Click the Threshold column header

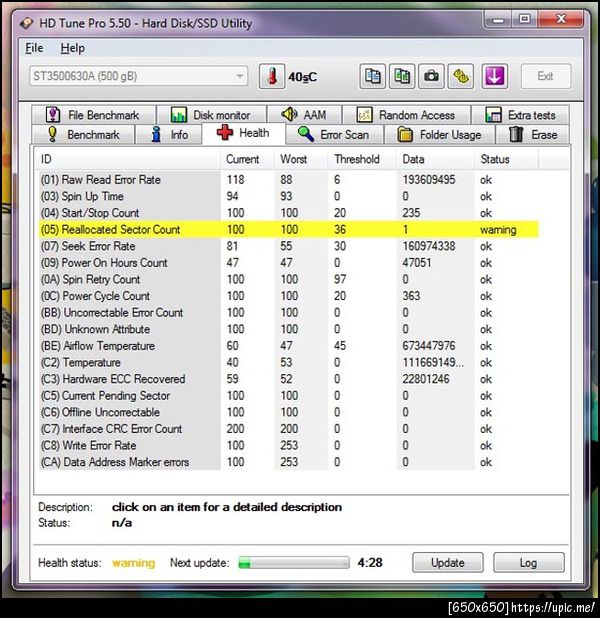362,159
